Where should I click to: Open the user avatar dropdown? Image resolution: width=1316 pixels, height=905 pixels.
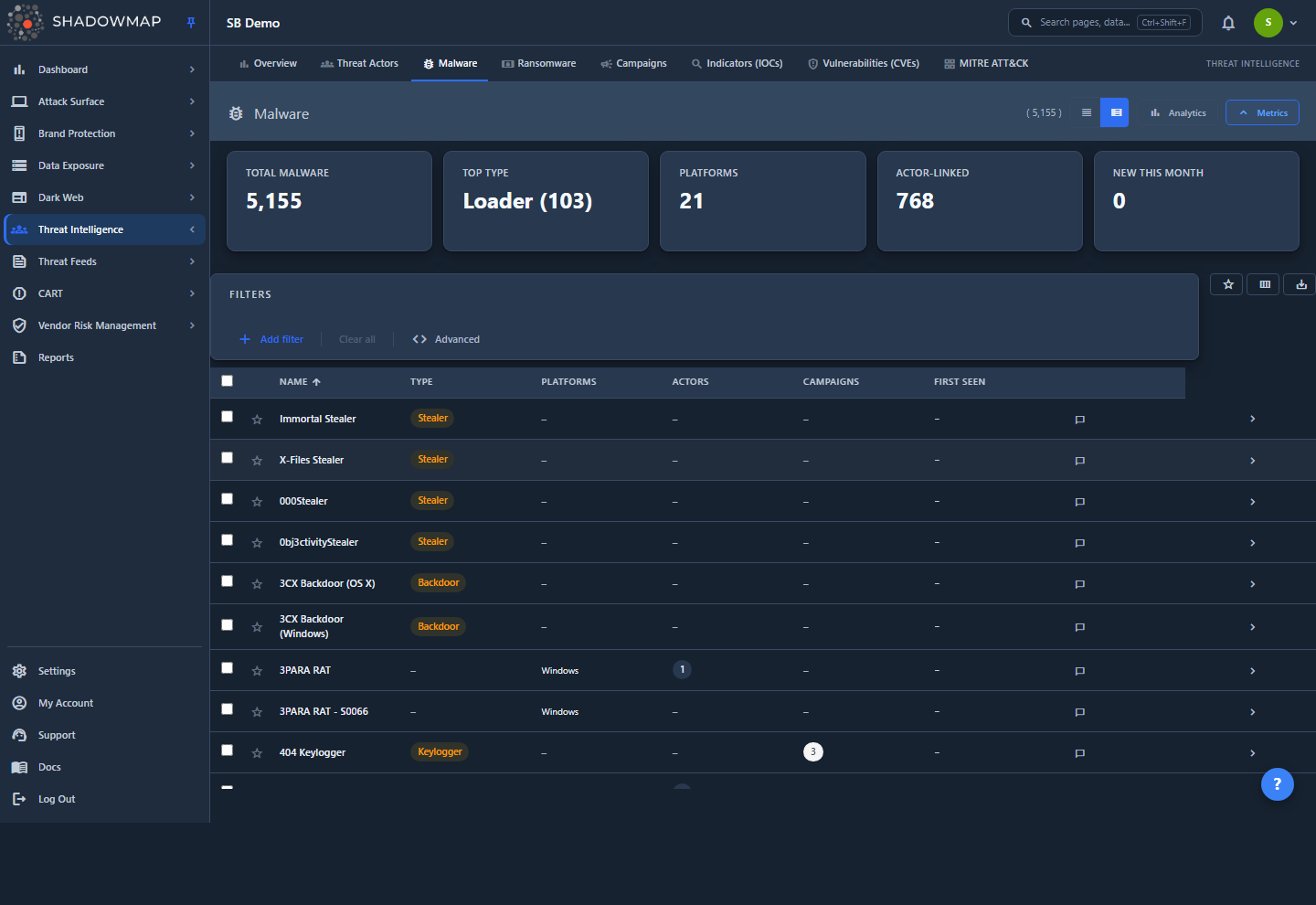(x=1276, y=23)
